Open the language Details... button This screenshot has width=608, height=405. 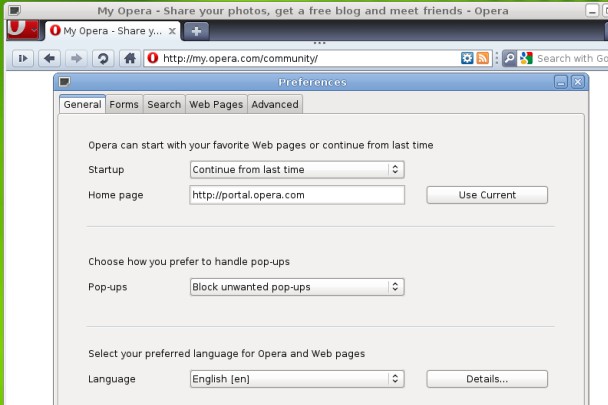click(487, 379)
